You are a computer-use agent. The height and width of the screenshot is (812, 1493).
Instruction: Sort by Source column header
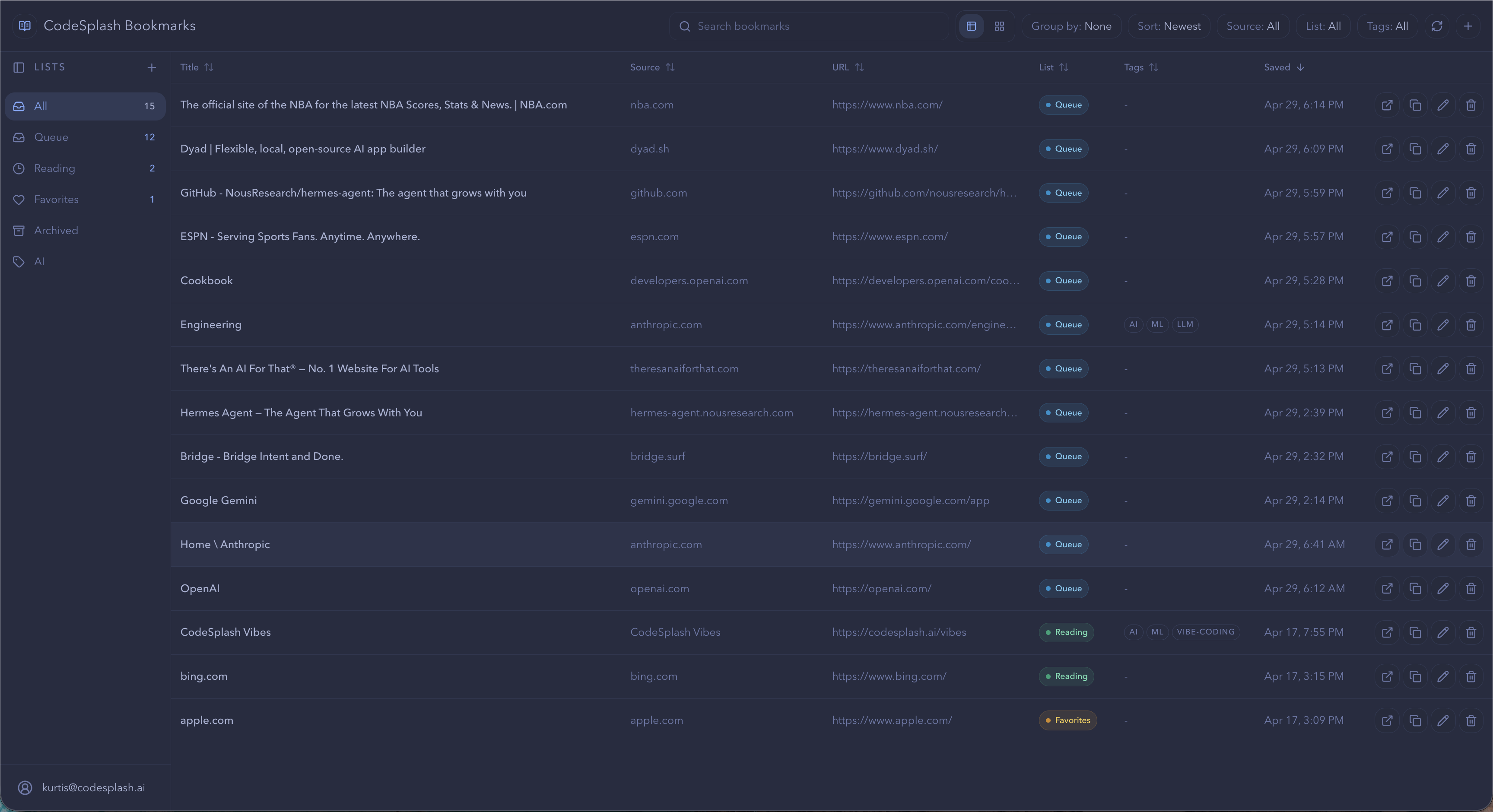pos(653,67)
